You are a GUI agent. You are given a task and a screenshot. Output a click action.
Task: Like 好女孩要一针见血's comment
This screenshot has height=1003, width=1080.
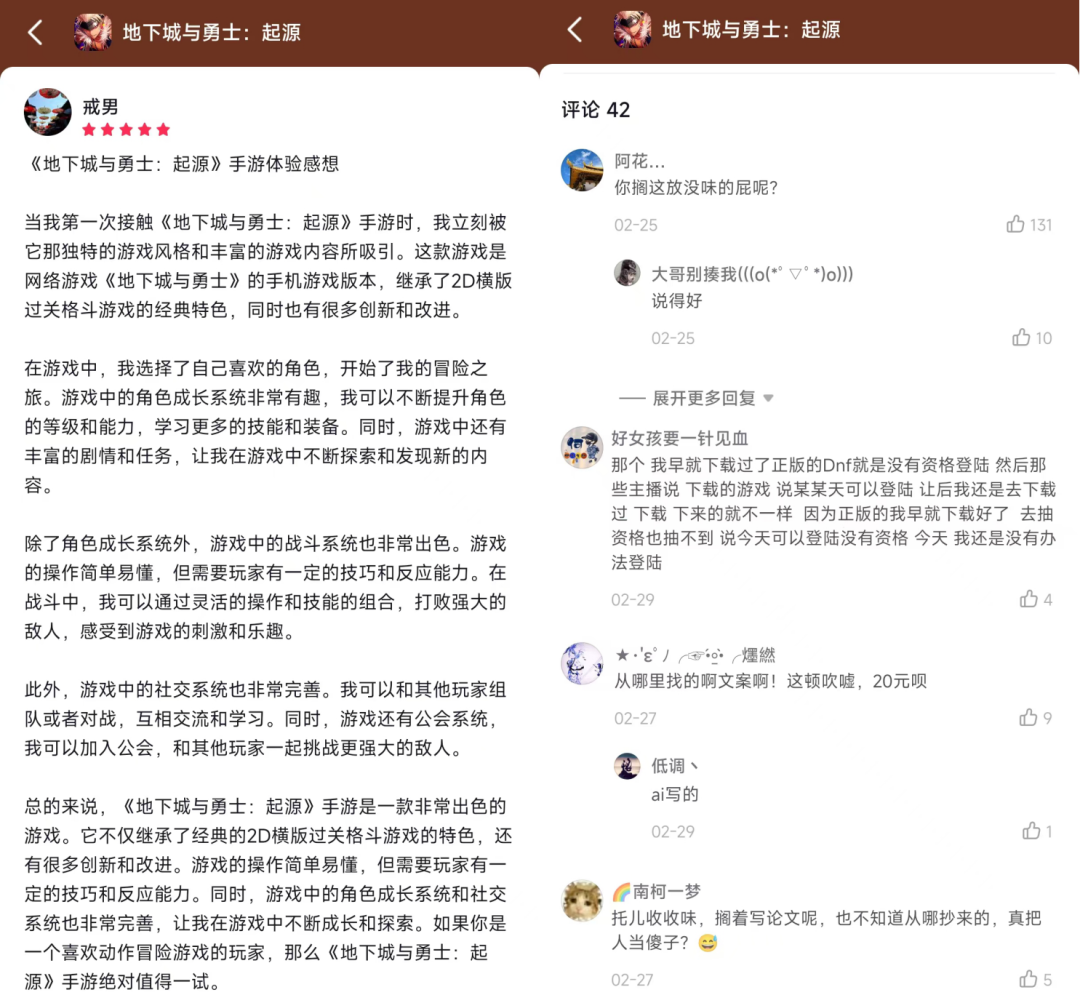[1028, 599]
